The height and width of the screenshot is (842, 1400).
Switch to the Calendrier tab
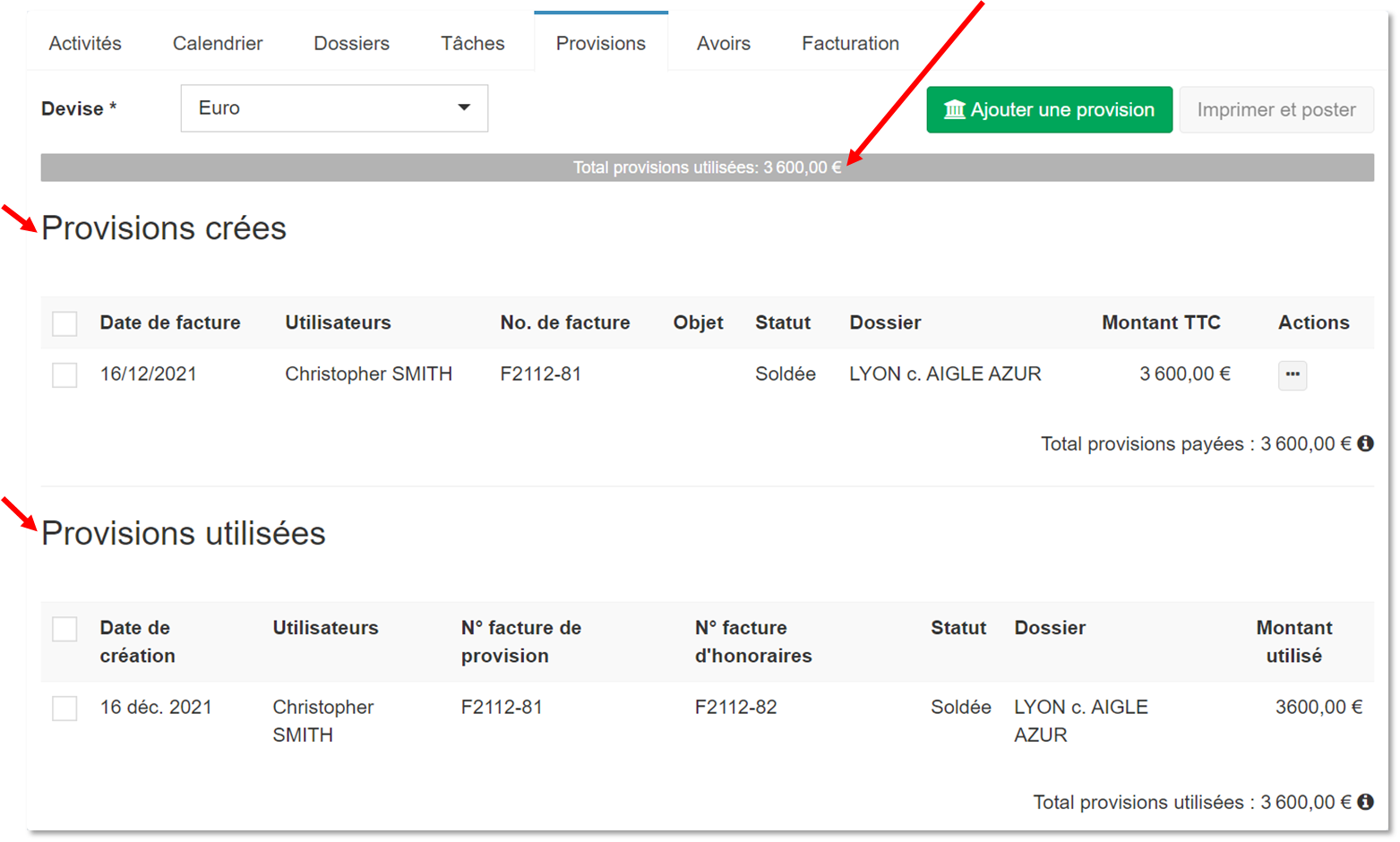point(218,43)
